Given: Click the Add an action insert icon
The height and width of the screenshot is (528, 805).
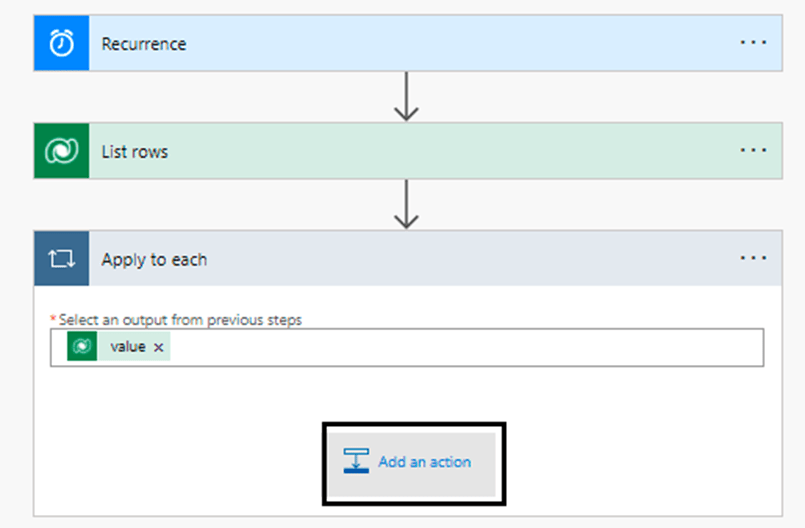Looking at the screenshot, I should point(356,462).
